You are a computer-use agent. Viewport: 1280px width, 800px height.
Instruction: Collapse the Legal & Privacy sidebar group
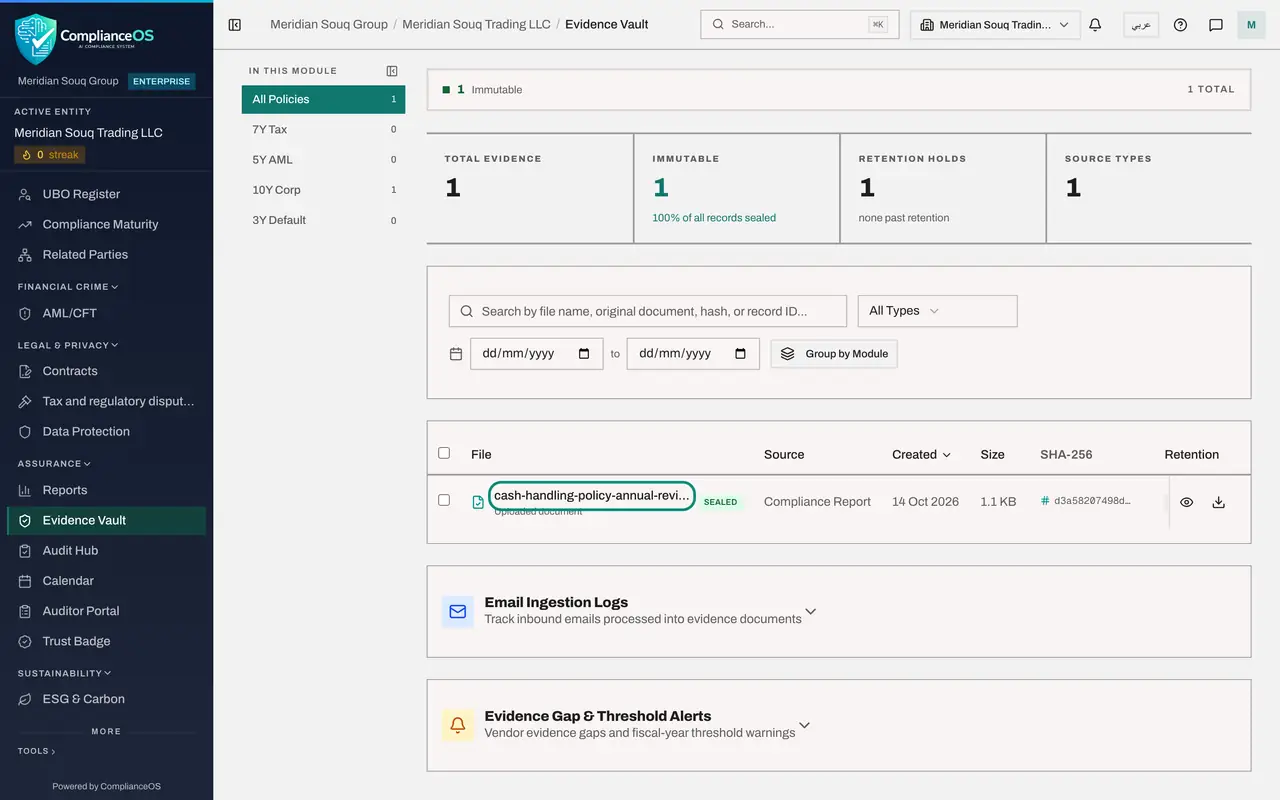click(x=68, y=345)
